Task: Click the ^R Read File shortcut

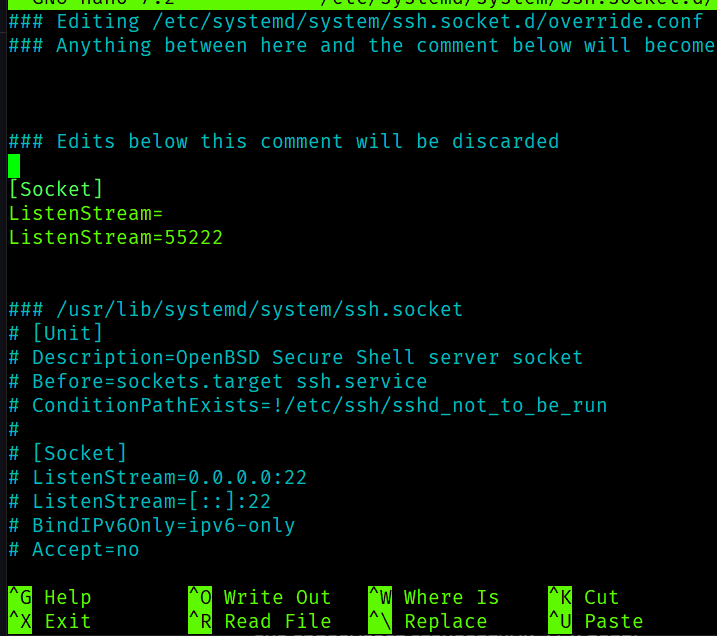Action: tap(260, 621)
